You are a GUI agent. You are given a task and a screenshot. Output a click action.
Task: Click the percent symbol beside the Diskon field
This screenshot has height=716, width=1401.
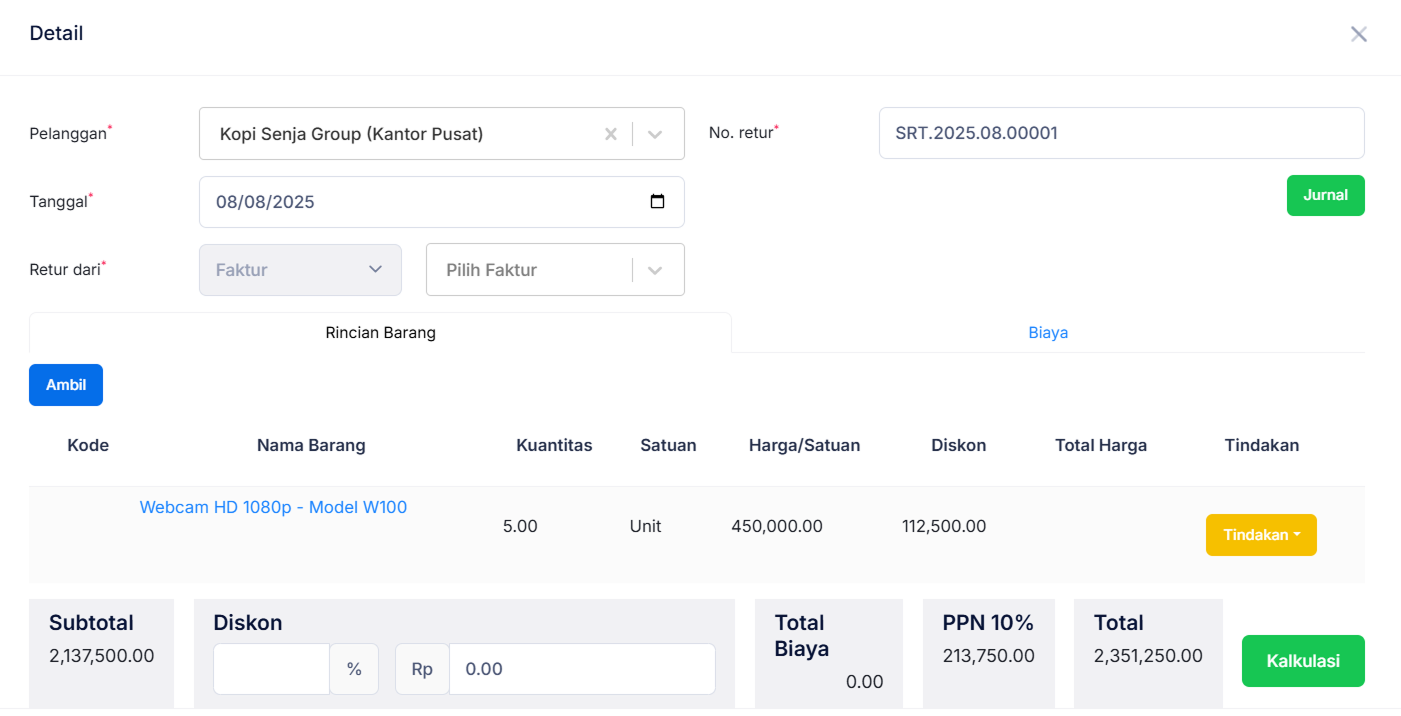click(355, 668)
